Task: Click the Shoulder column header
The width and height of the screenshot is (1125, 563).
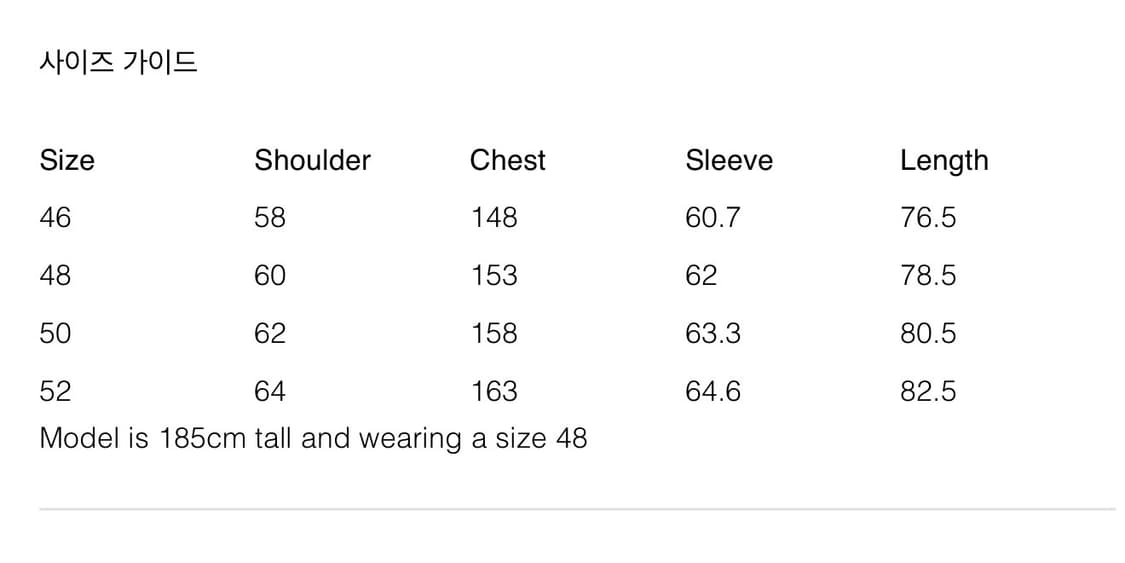Action: click(x=312, y=160)
